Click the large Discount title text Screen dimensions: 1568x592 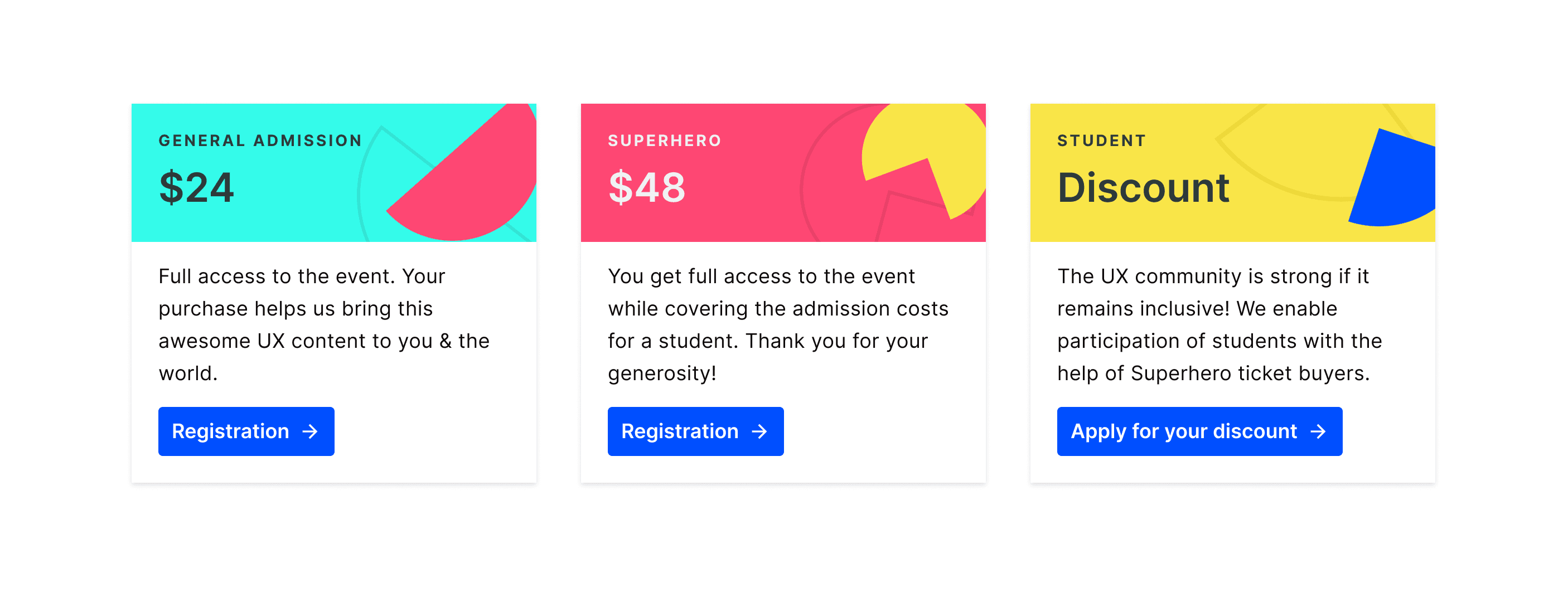point(1143,187)
